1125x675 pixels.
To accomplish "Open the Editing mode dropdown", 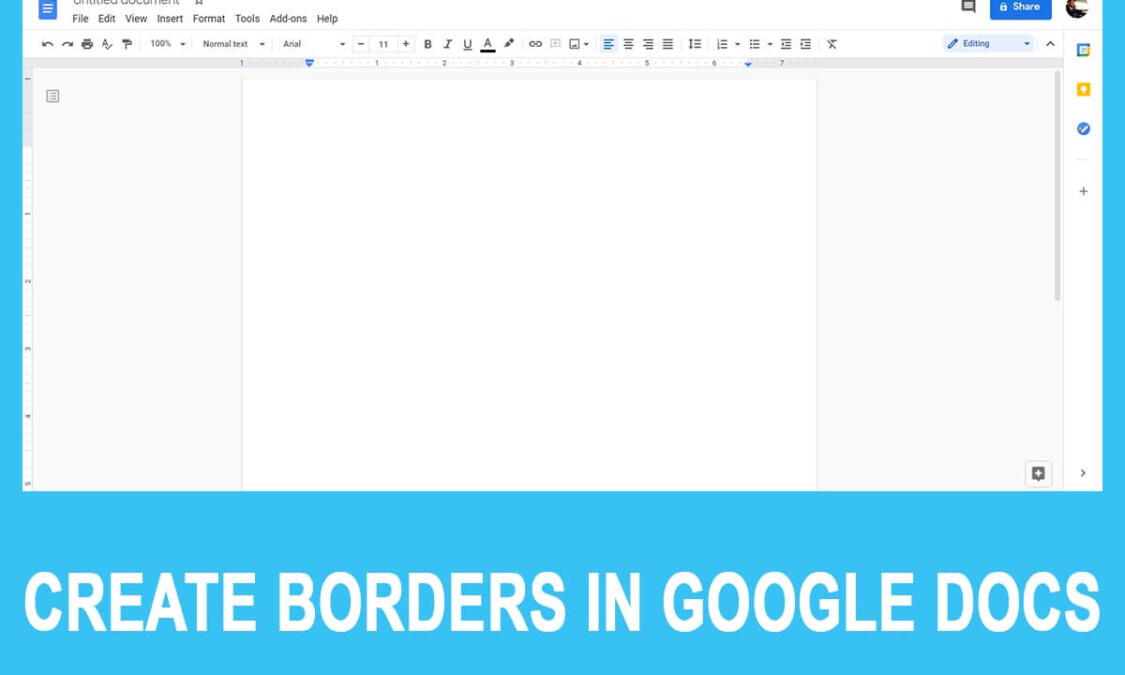I will 988,43.
